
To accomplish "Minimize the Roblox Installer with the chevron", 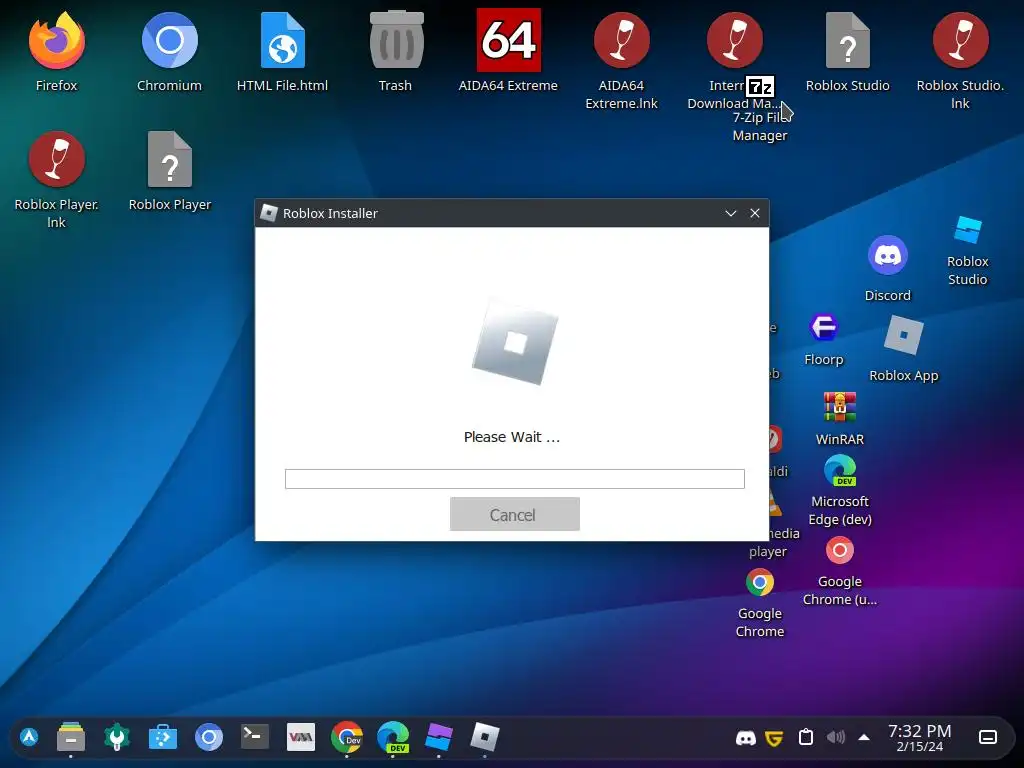I will click(x=731, y=214).
